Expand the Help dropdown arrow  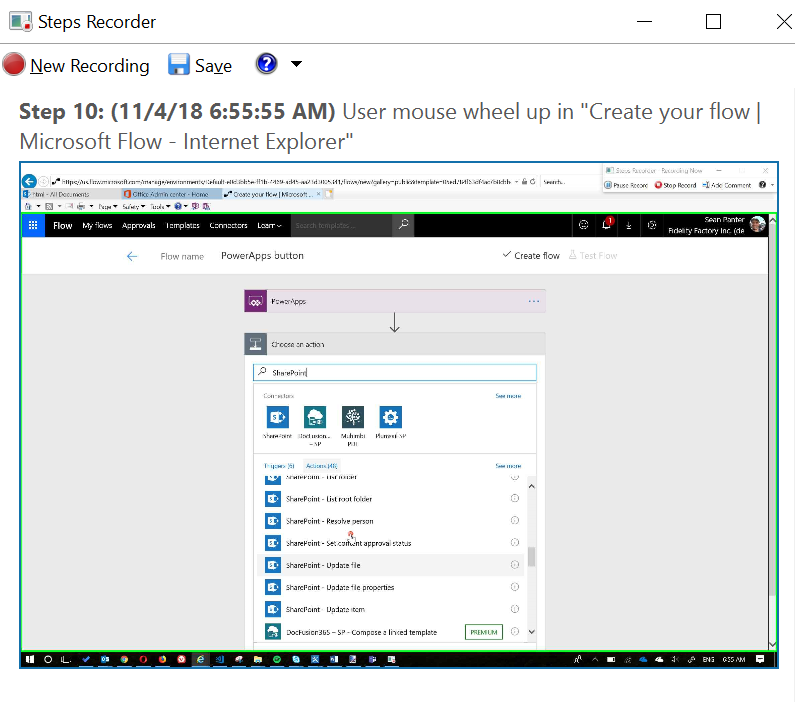click(x=296, y=64)
